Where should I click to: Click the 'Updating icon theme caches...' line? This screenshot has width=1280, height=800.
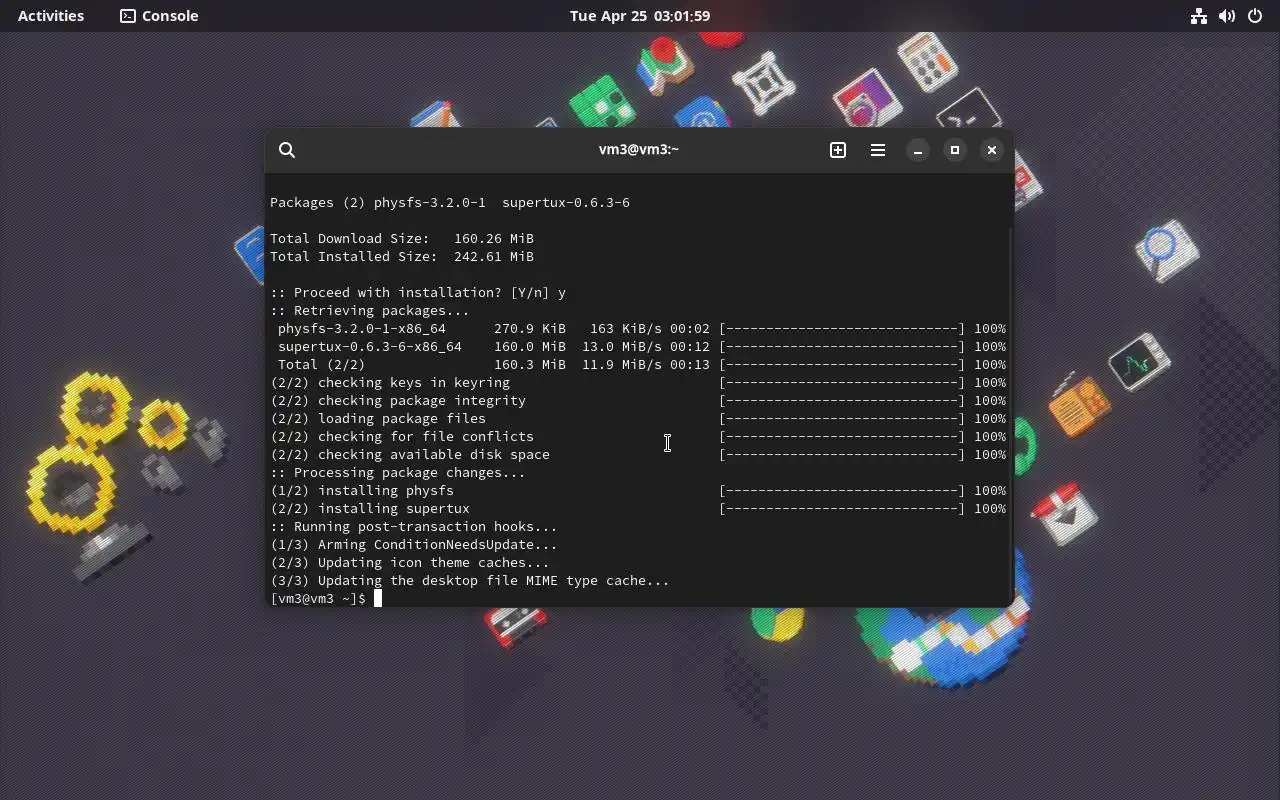[x=410, y=562]
